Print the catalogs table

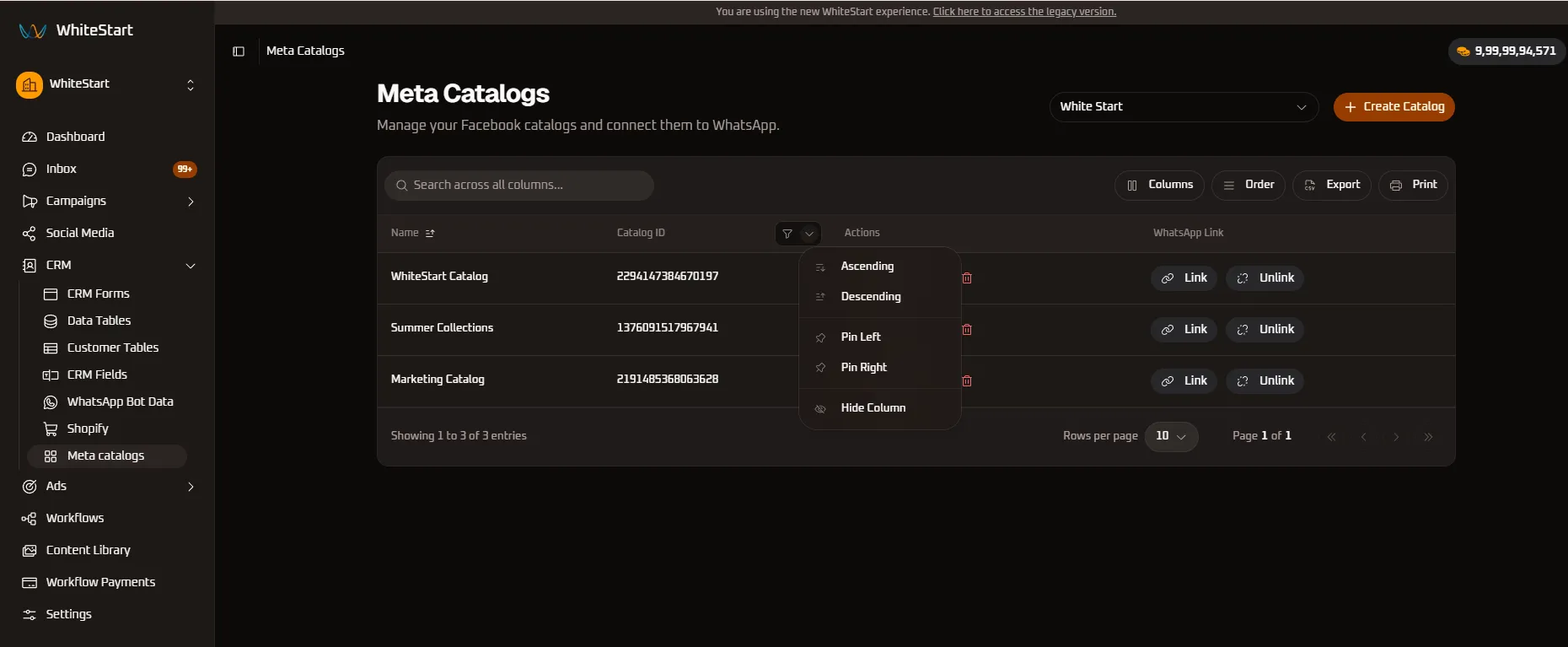pos(1413,185)
